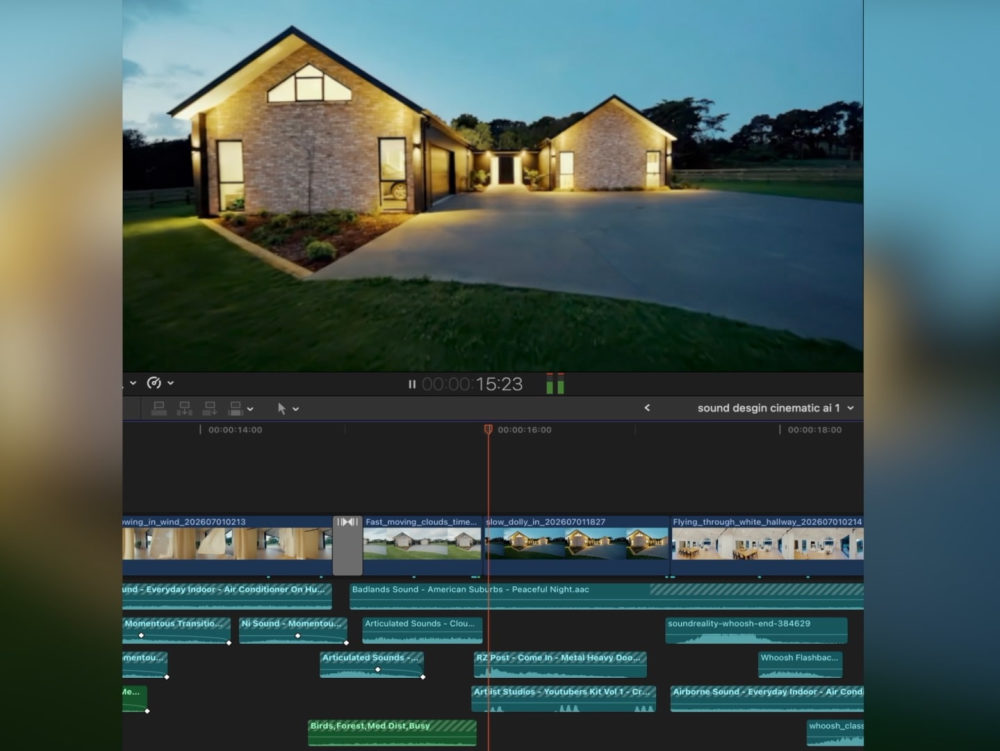
Task: Expand the chevron beside the retime gauge
Action: [x=171, y=383]
